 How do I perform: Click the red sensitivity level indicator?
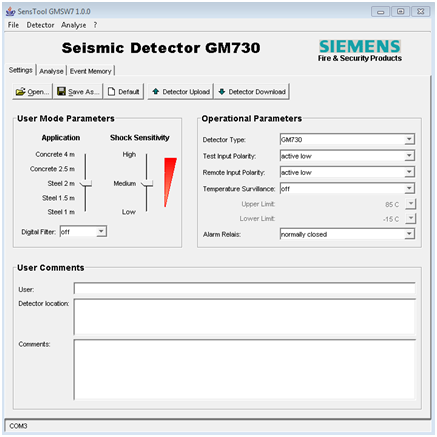point(169,182)
